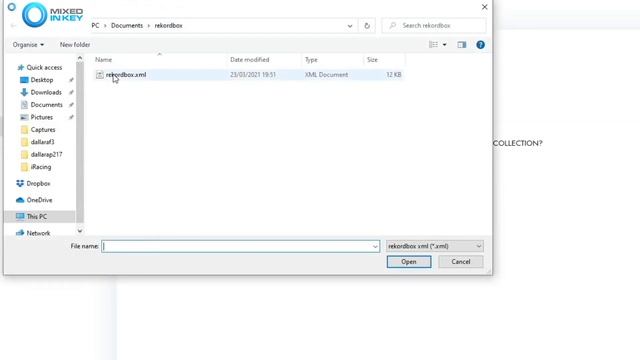Open the Organise menu
Image resolution: width=640 pixels, height=360 pixels.
[x=28, y=44]
